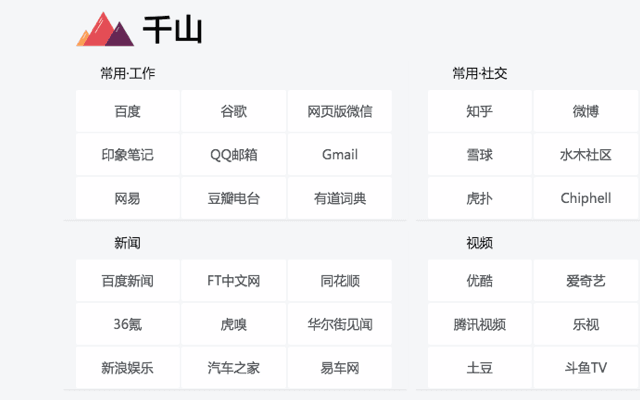Click the 印象笔记 link
The width and height of the screenshot is (640, 400).
[x=127, y=155]
